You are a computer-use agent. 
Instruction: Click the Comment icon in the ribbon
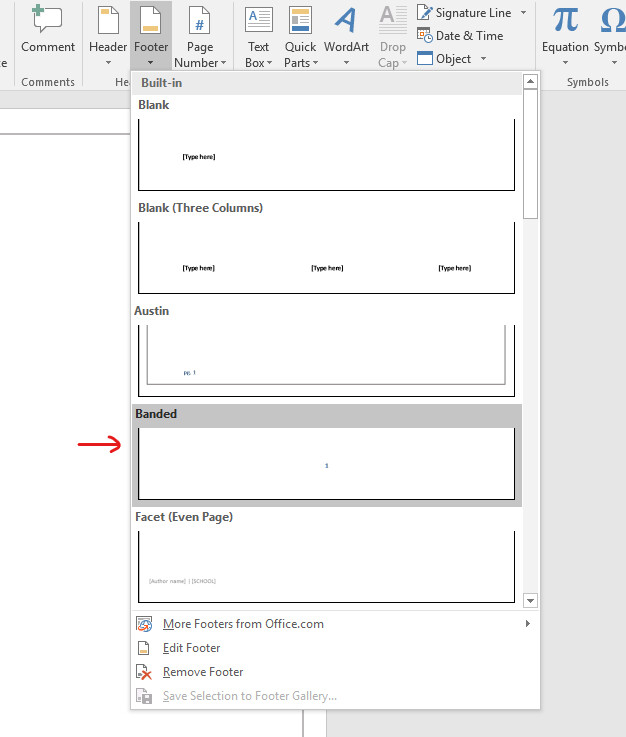47,18
